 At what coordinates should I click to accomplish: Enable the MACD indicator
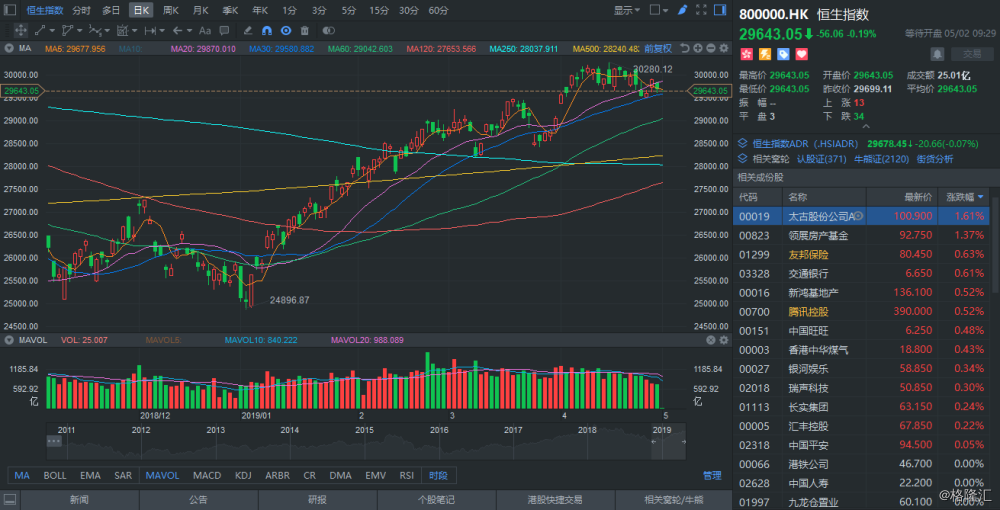[x=207, y=476]
